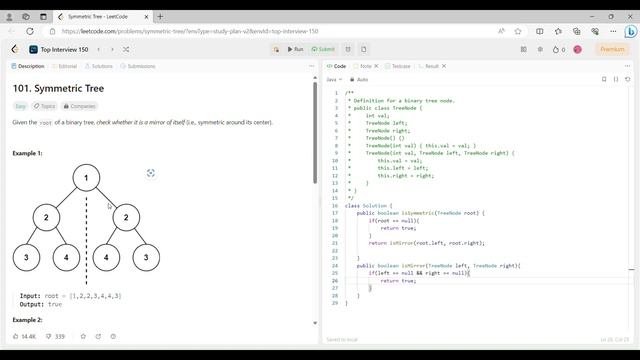
Task: Open the Bing Copilot sidebar icon
Action: pos(631,31)
